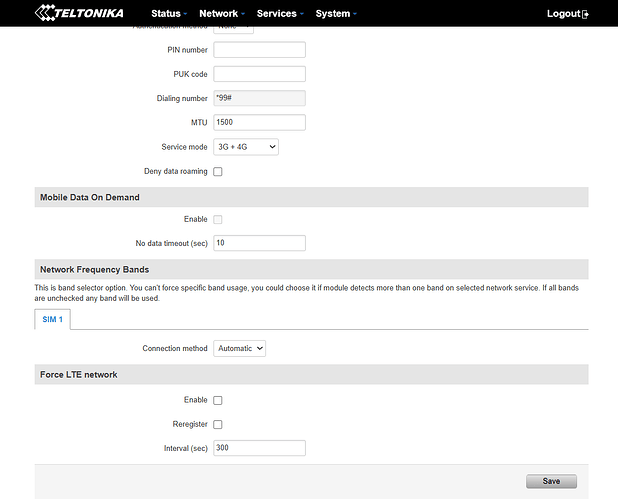Viewport: 618px width, 499px height.
Task: Open the Network menu
Action: click(x=222, y=14)
